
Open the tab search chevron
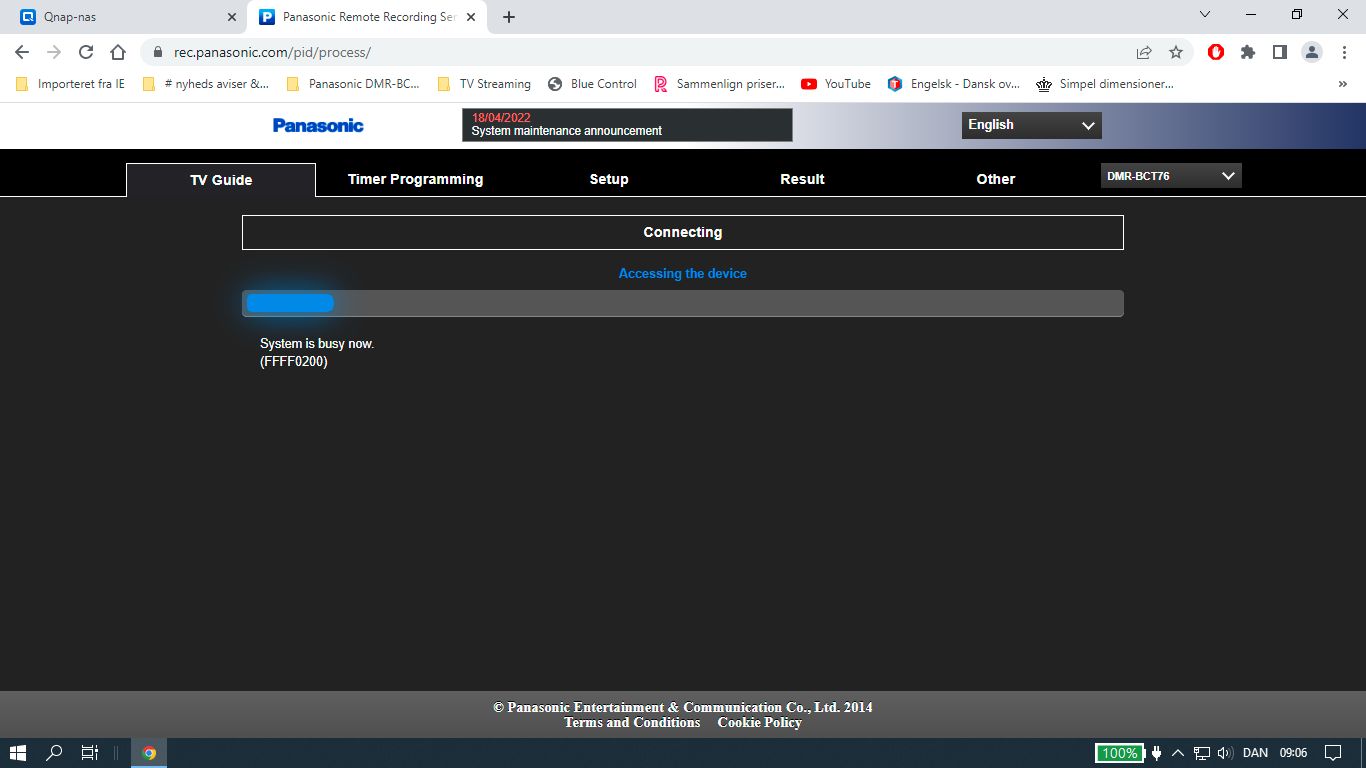point(1204,14)
